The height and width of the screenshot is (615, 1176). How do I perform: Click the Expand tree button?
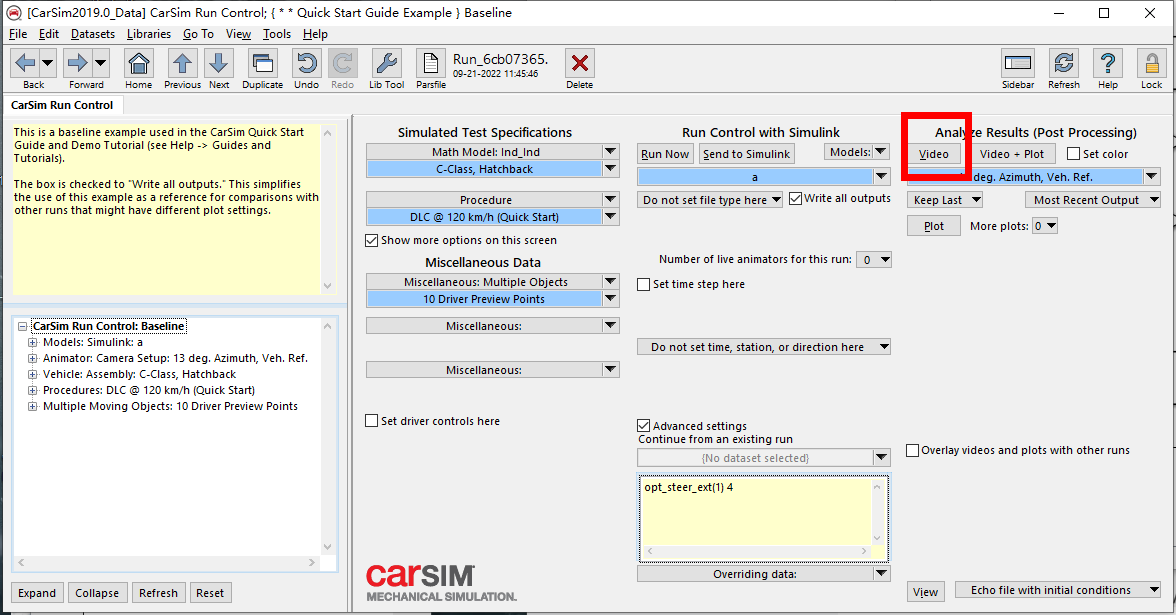click(37, 592)
